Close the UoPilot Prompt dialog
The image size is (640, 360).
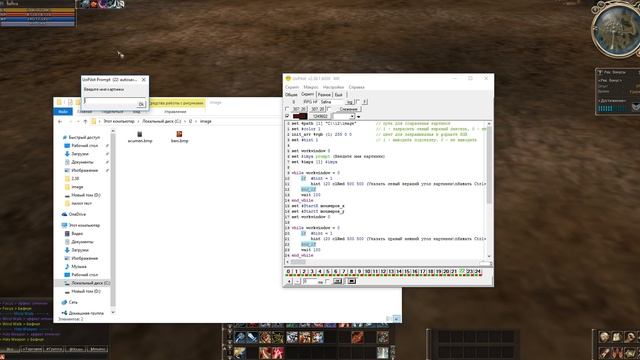144,80
